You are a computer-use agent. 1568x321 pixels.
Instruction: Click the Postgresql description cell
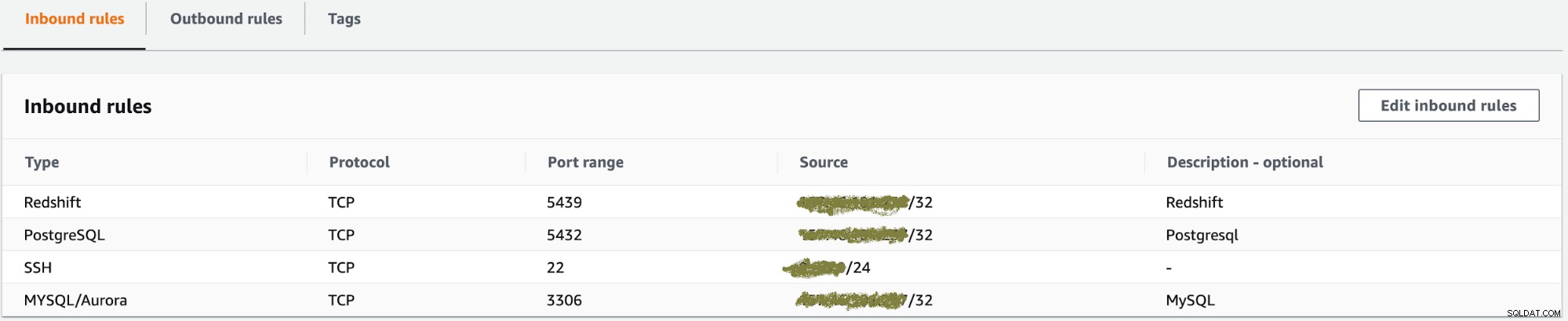pyautogui.click(x=1202, y=235)
